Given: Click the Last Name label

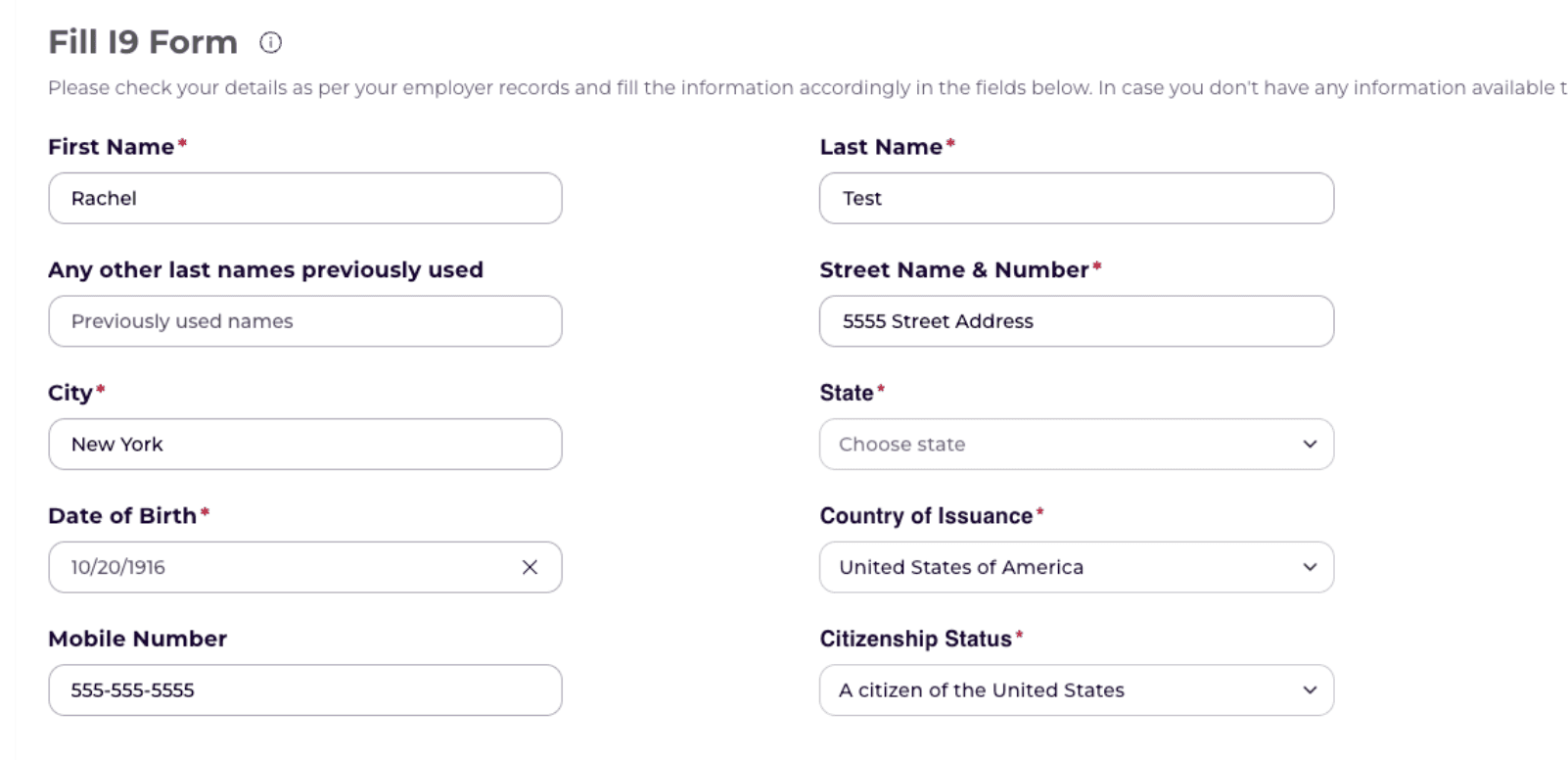Looking at the screenshot, I should click(881, 147).
